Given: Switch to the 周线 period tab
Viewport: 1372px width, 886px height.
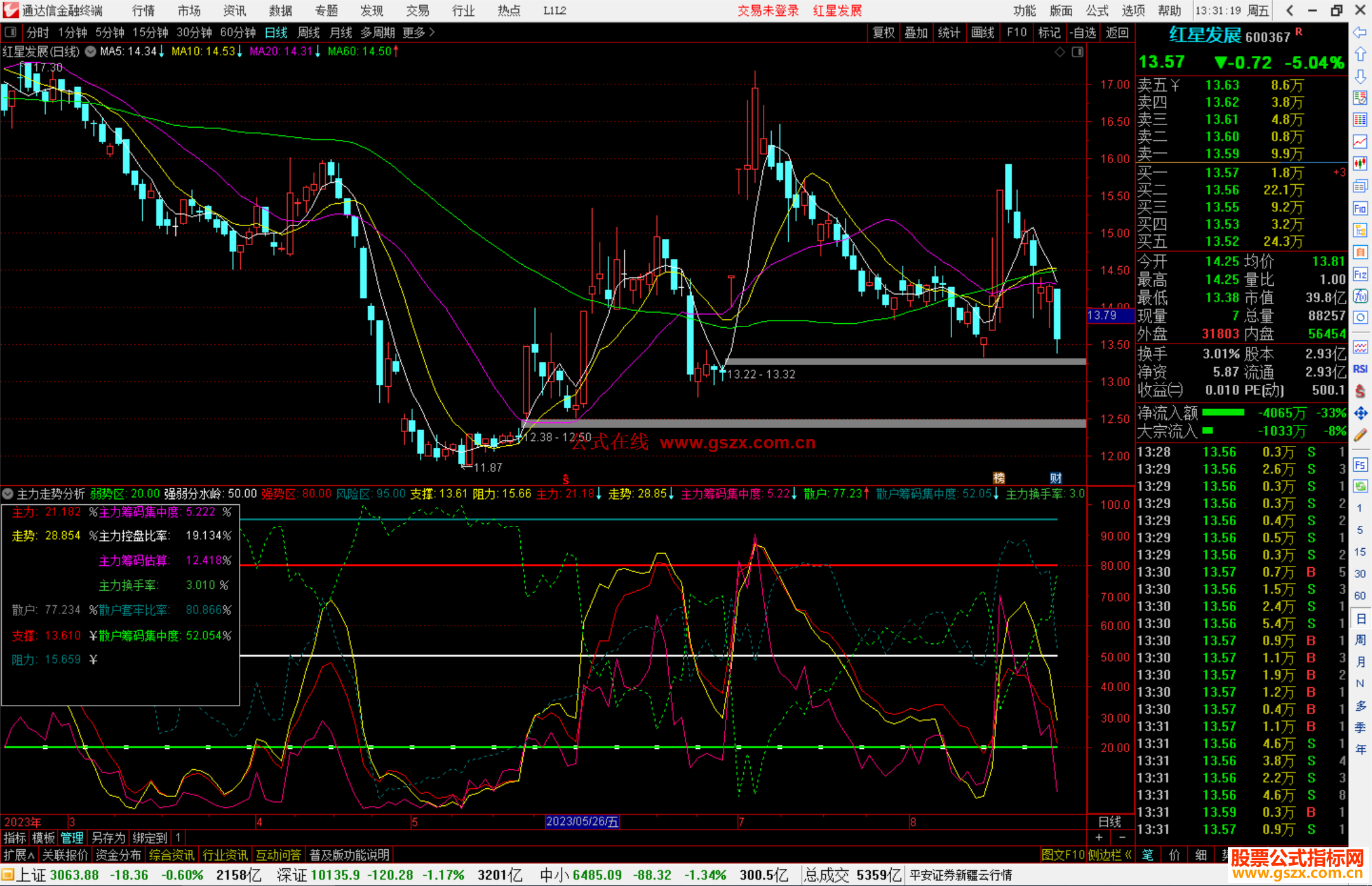Looking at the screenshot, I should (308, 32).
